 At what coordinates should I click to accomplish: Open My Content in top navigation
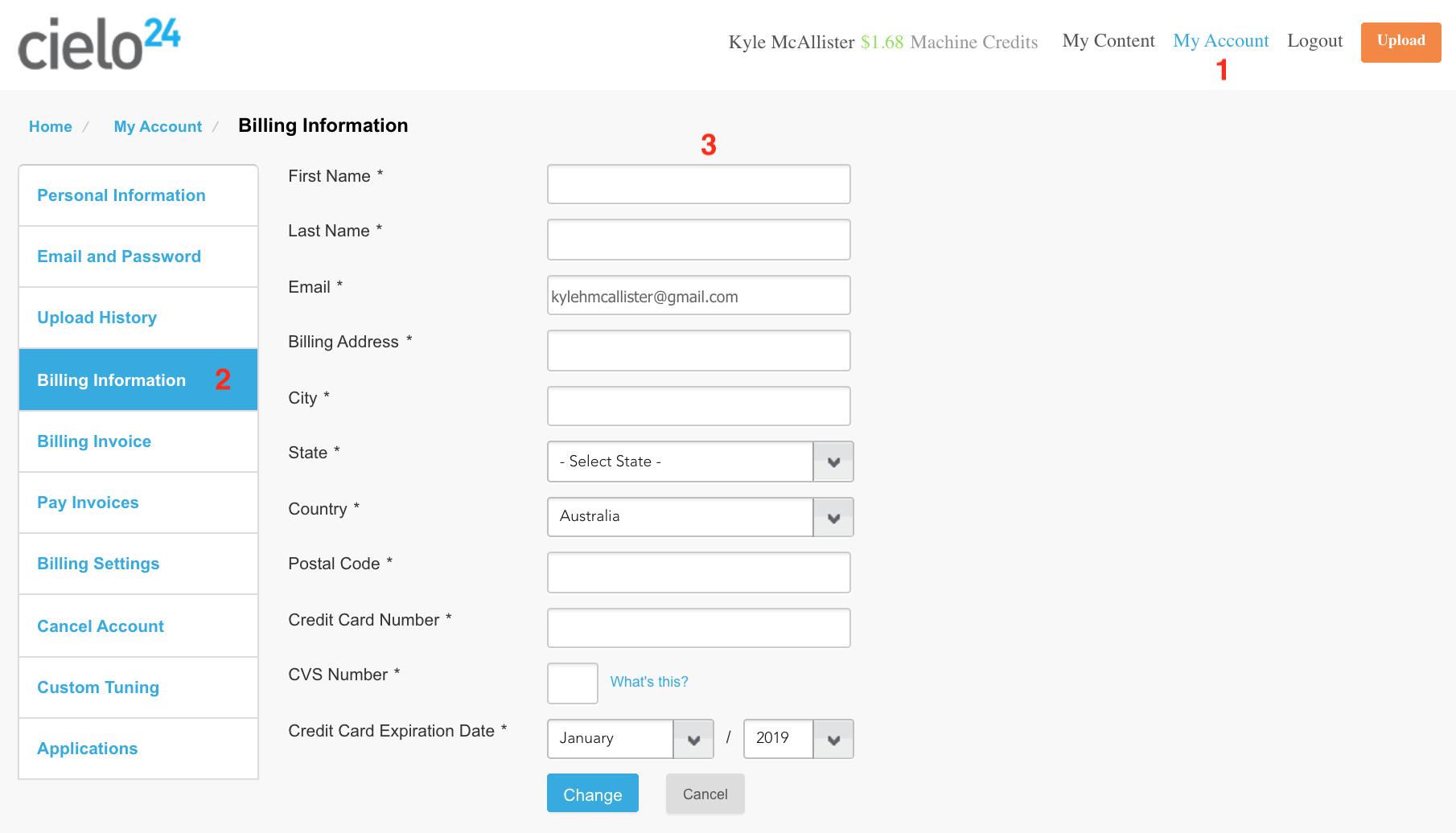1108,41
